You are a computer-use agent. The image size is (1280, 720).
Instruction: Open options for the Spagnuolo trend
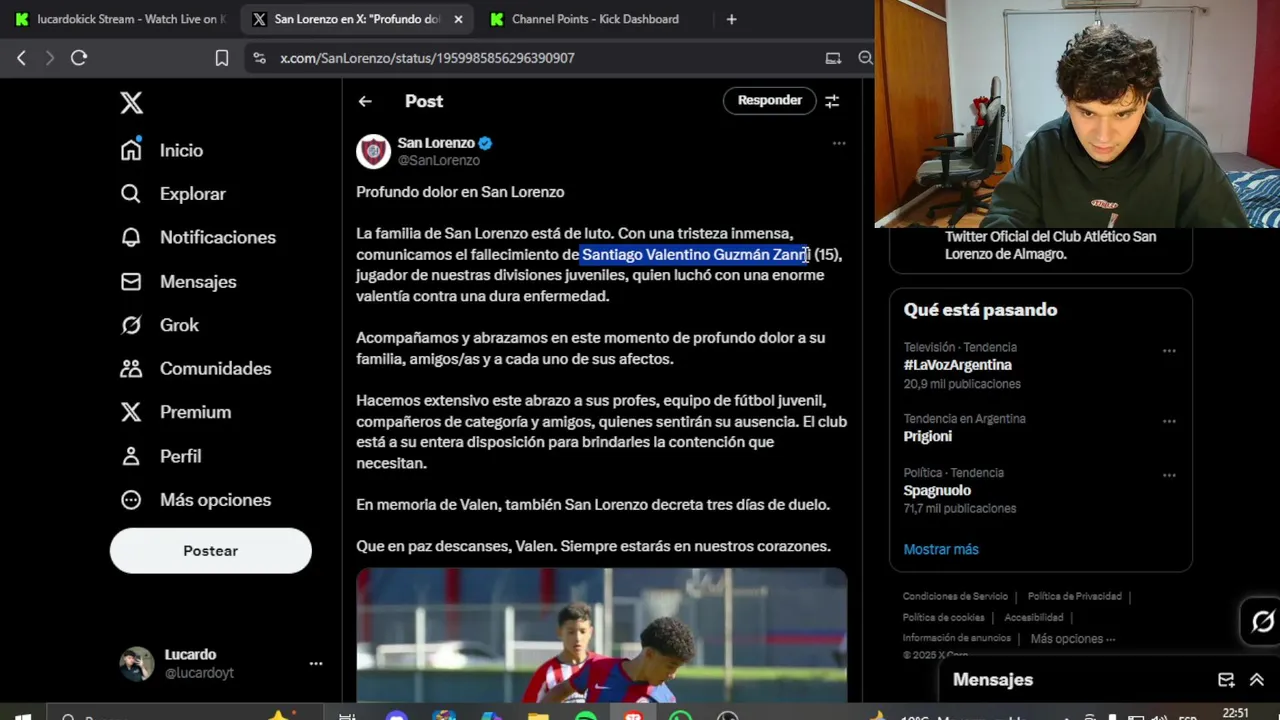coord(1169,475)
